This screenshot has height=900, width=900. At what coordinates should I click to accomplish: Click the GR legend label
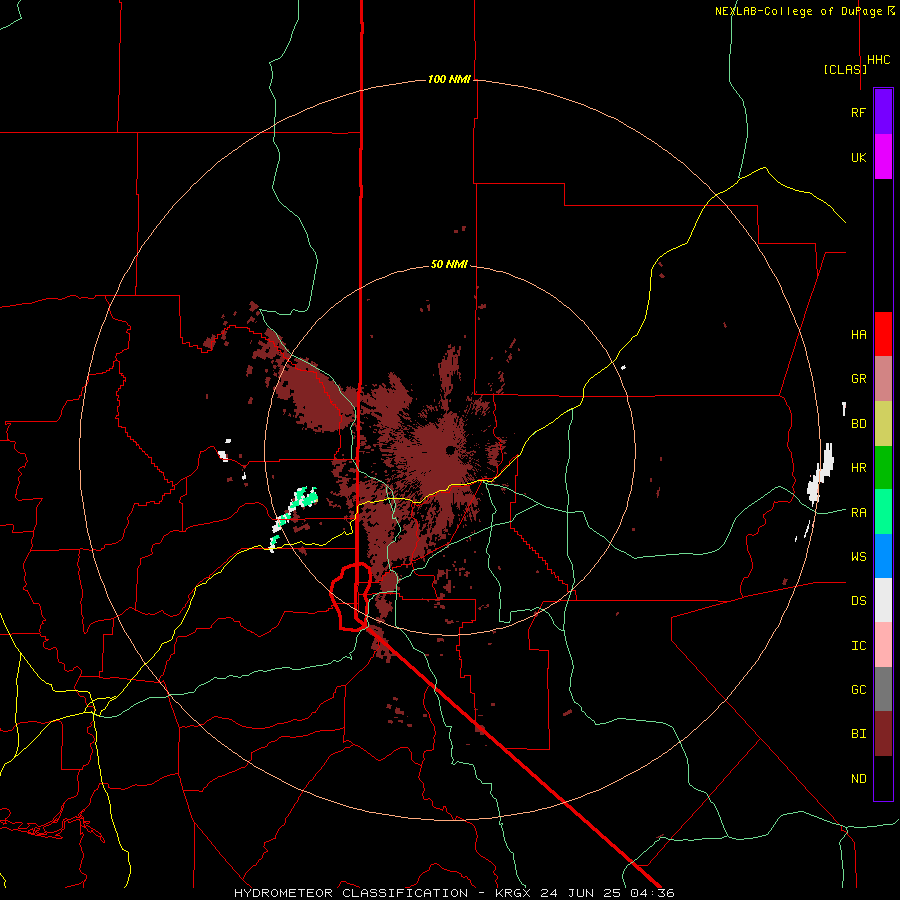coord(858,379)
